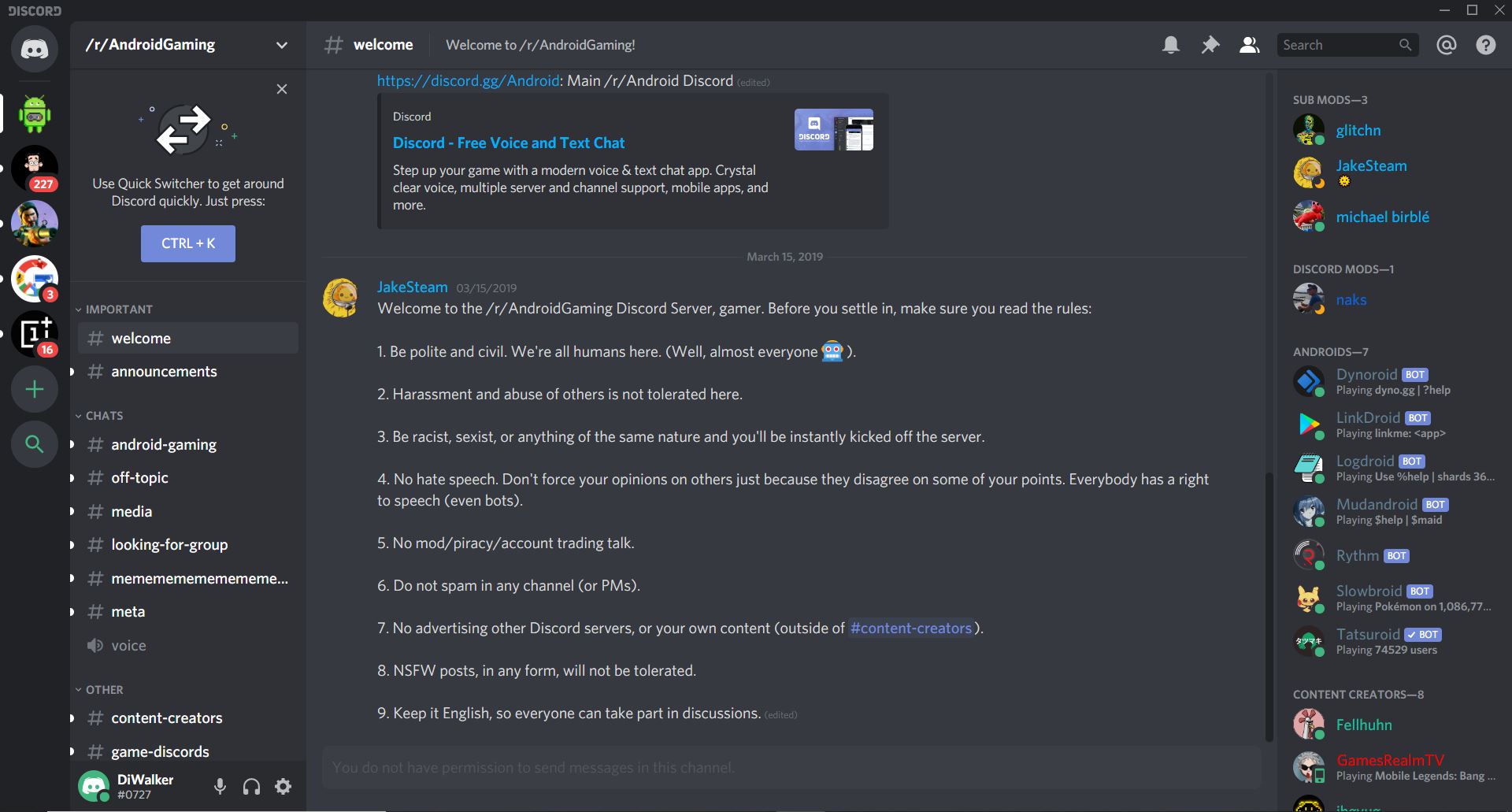1512x812 pixels.
Task: Toggle member list visibility
Action: 1250,45
